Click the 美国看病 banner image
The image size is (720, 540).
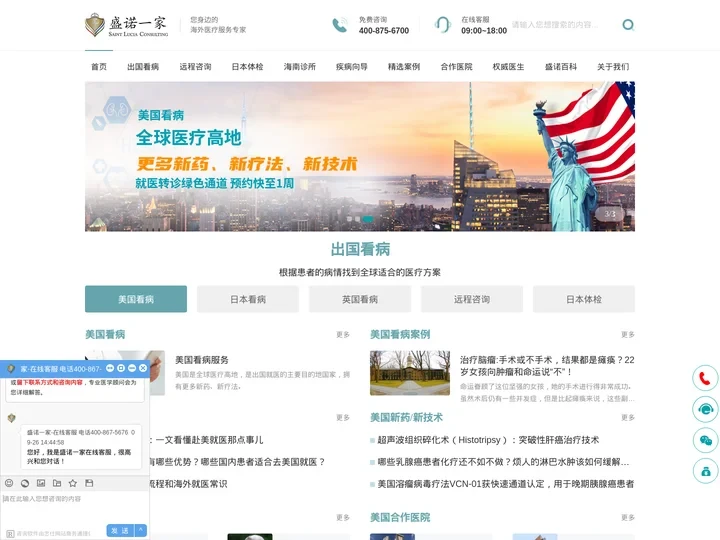click(360, 156)
